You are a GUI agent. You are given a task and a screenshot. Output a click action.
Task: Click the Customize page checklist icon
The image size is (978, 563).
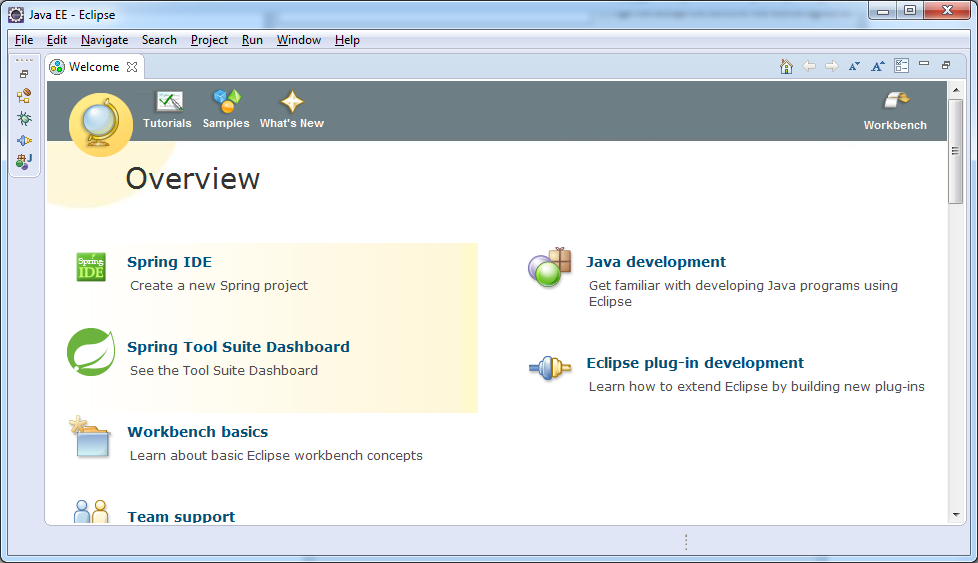[x=901, y=66]
